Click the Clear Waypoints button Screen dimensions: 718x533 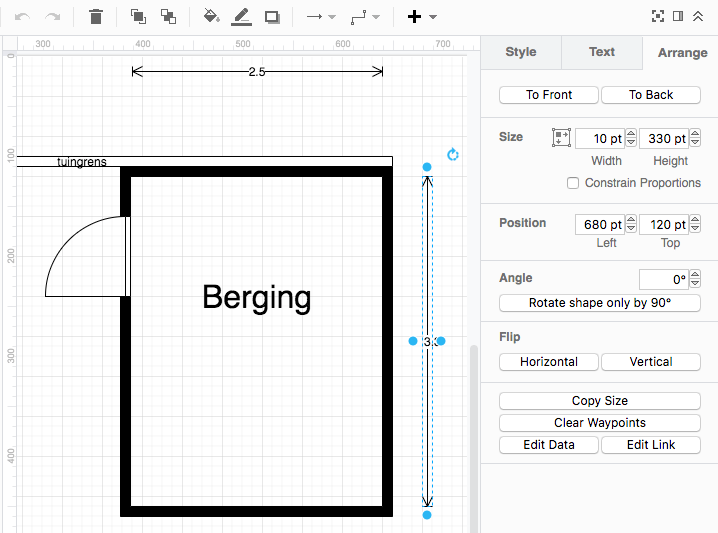(599, 423)
